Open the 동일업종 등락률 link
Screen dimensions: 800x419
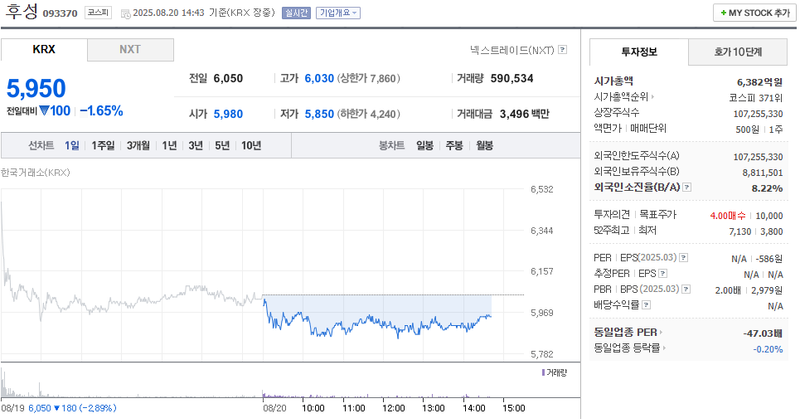pyautogui.click(x=629, y=348)
